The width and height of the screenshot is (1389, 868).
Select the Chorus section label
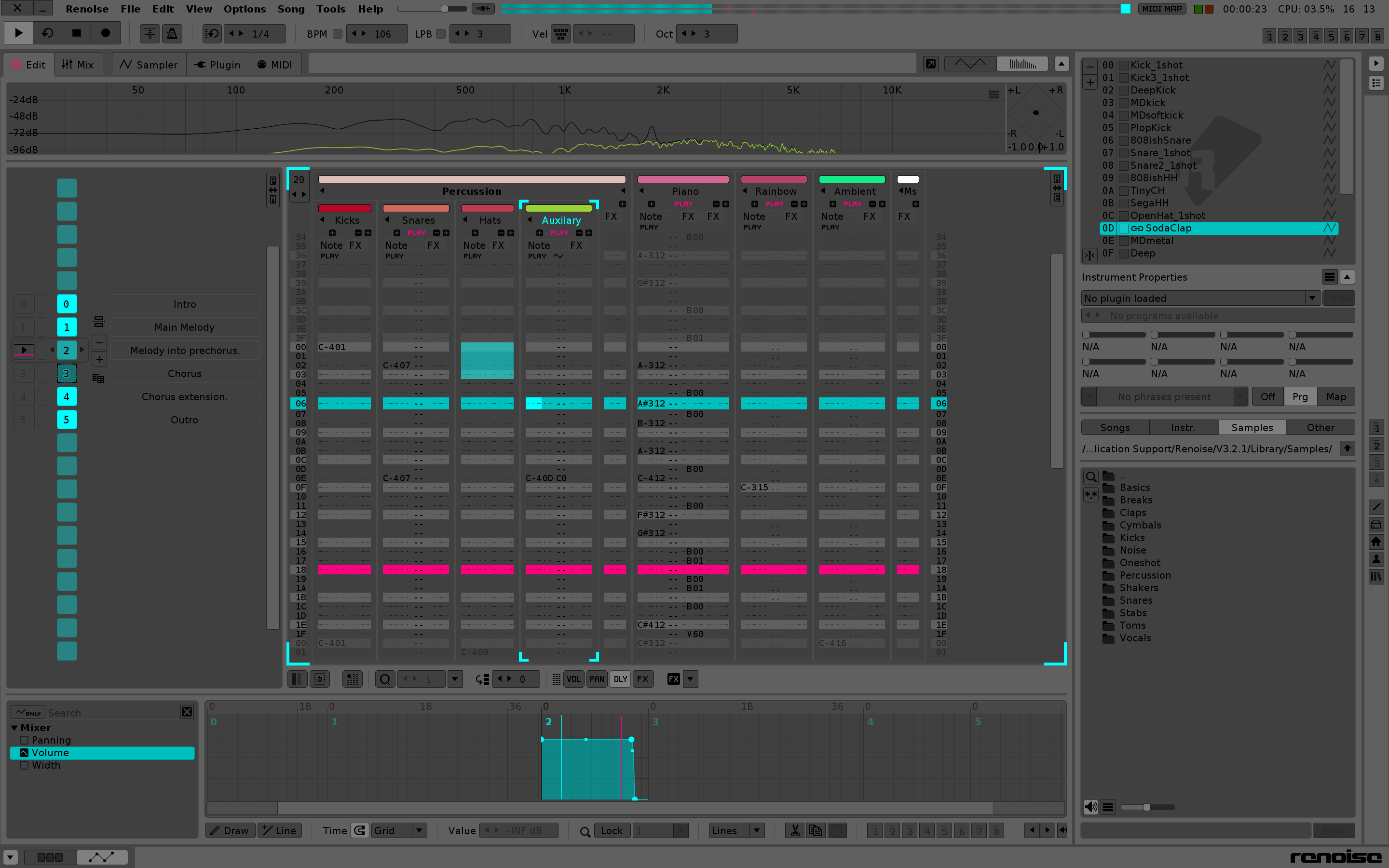click(x=185, y=374)
